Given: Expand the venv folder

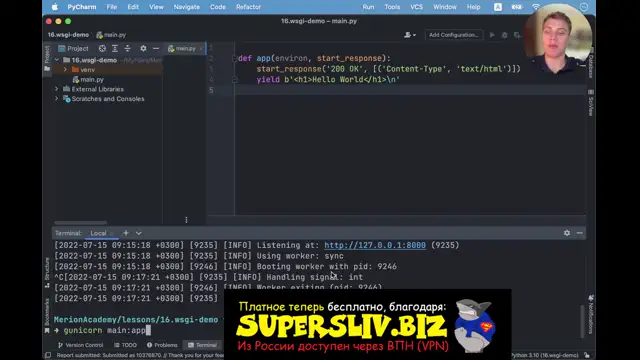Looking at the screenshot, I should 65,70.
